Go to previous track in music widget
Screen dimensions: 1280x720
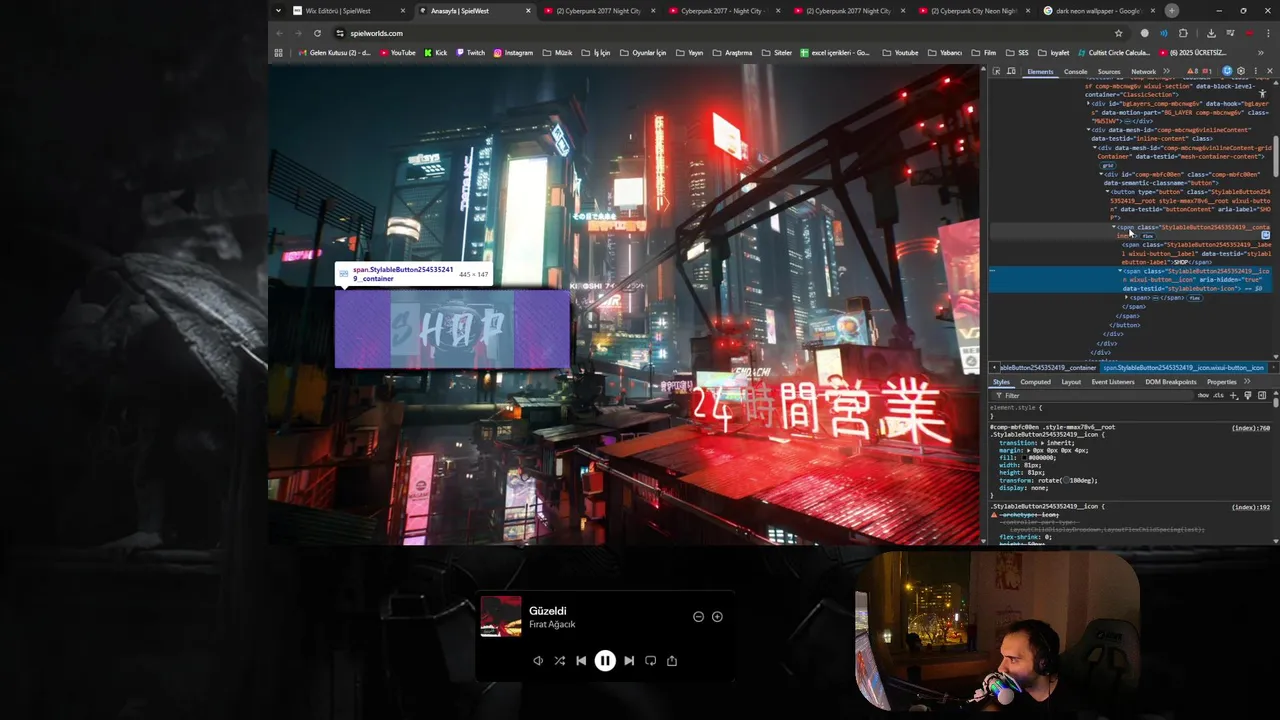(581, 660)
